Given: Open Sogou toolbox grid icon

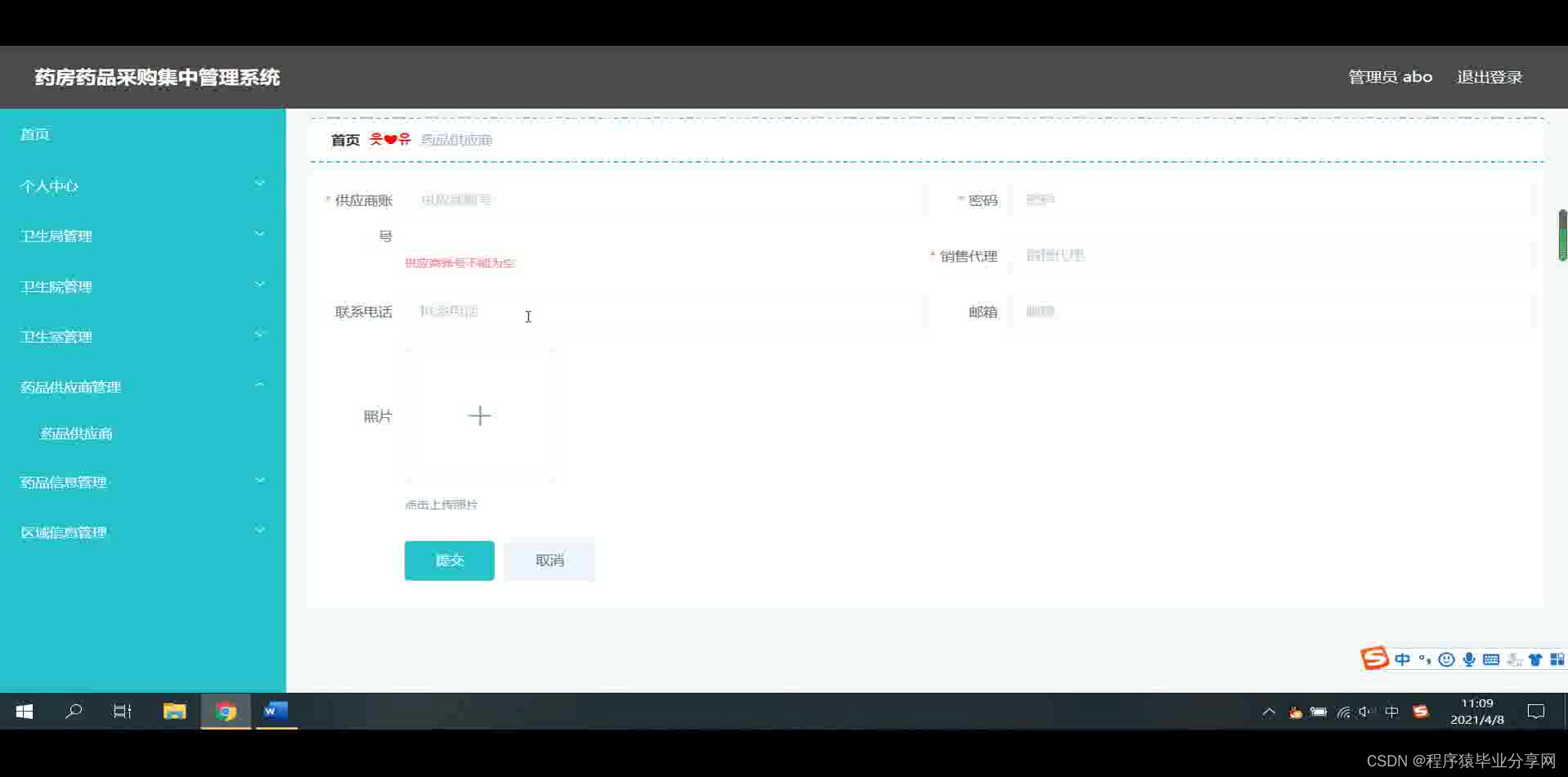Looking at the screenshot, I should (x=1557, y=660).
